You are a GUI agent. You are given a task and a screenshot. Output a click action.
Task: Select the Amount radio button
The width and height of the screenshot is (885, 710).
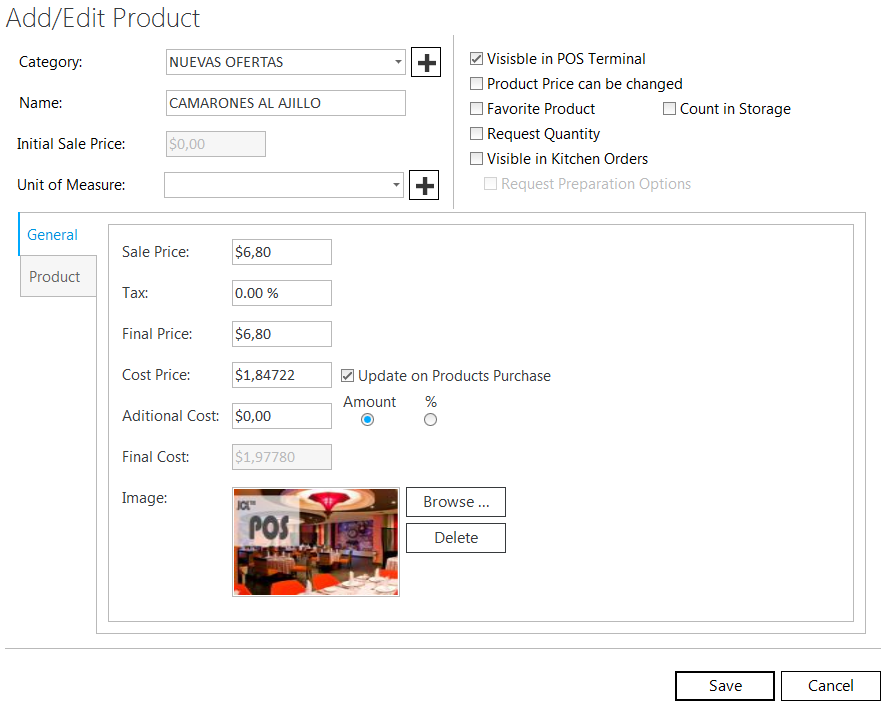(367, 420)
